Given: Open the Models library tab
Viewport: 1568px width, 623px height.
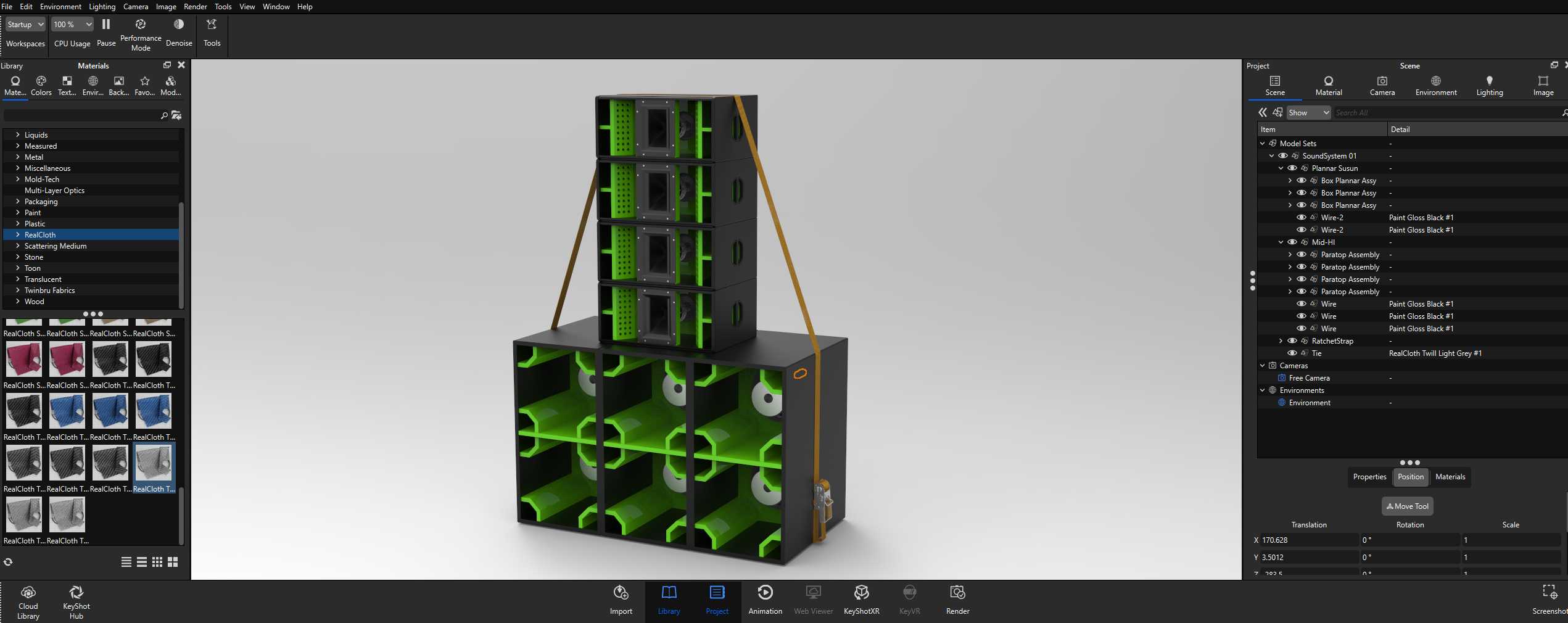Looking at the screenshot, I should (171, 86).
